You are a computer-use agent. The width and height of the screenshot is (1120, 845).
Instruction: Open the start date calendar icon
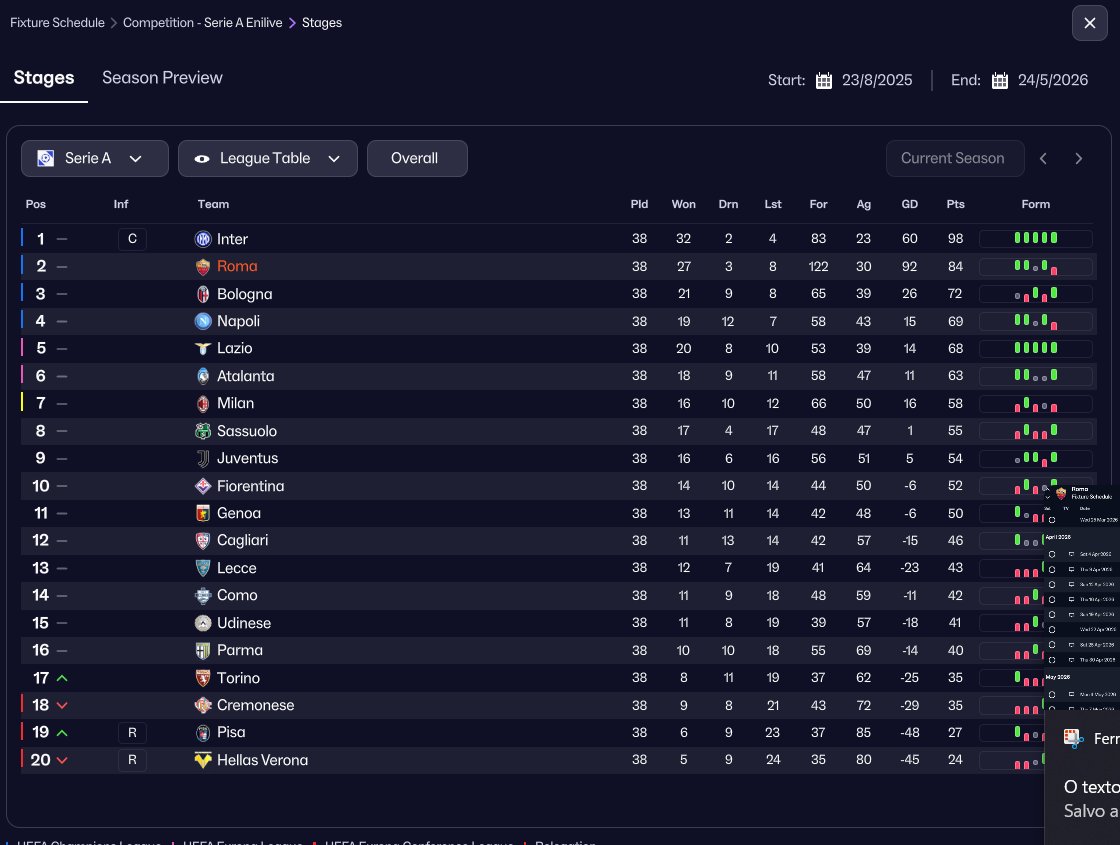coord(824,81)
